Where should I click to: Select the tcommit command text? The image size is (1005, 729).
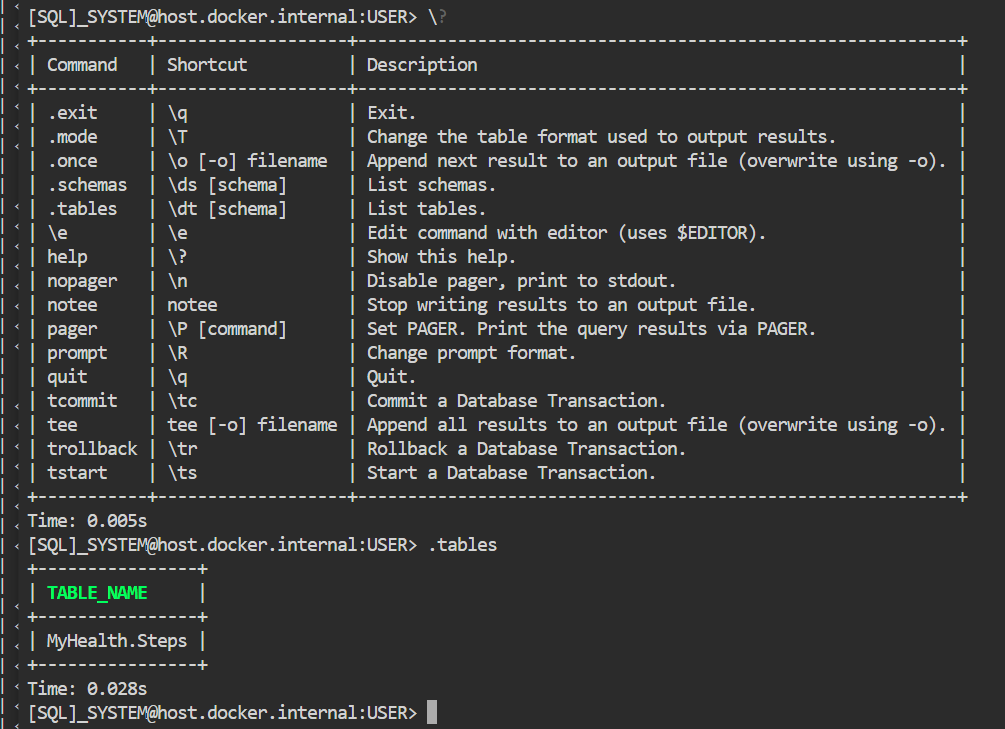point(82,400)
